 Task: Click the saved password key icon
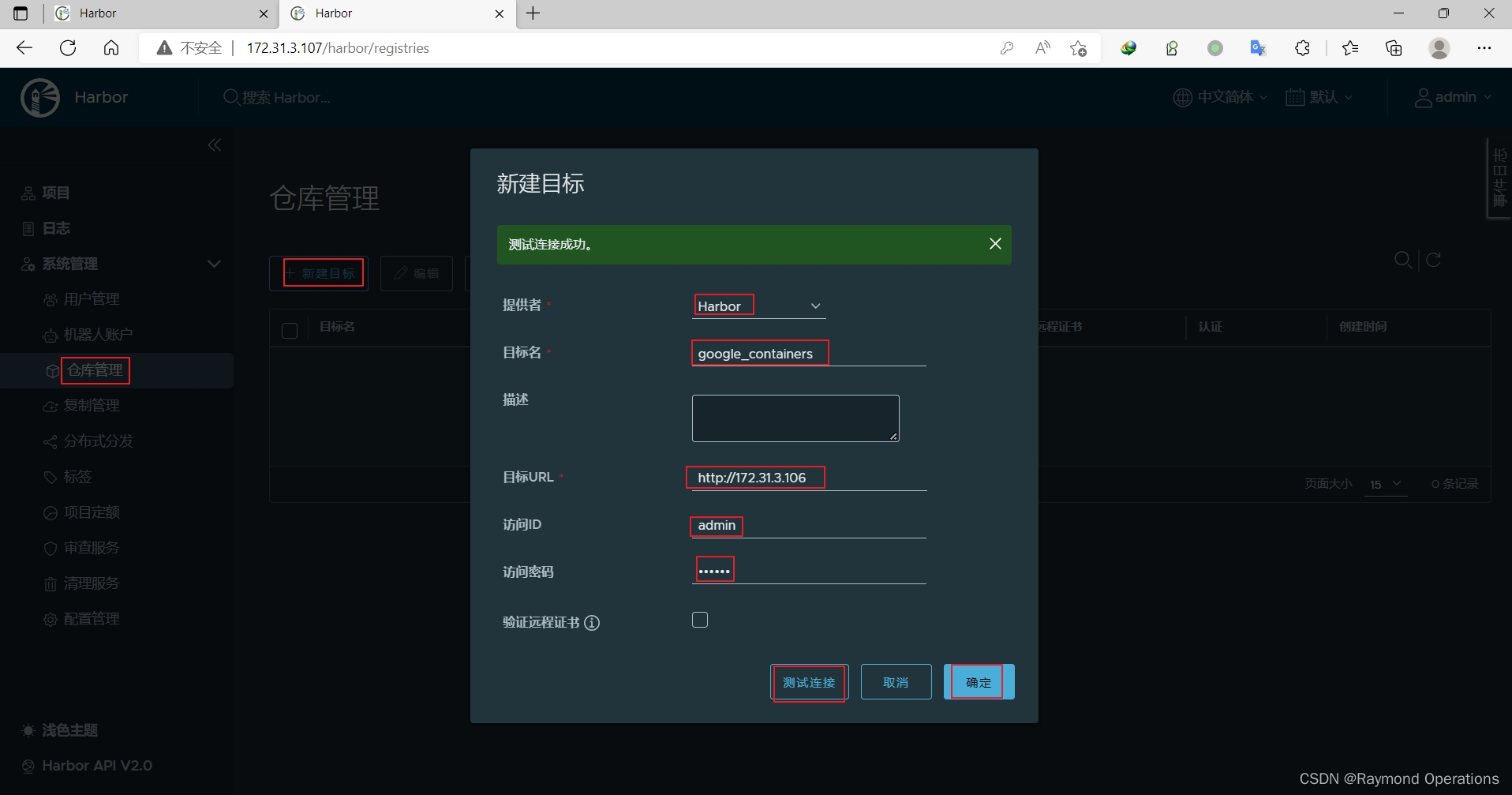[1006, 48]
